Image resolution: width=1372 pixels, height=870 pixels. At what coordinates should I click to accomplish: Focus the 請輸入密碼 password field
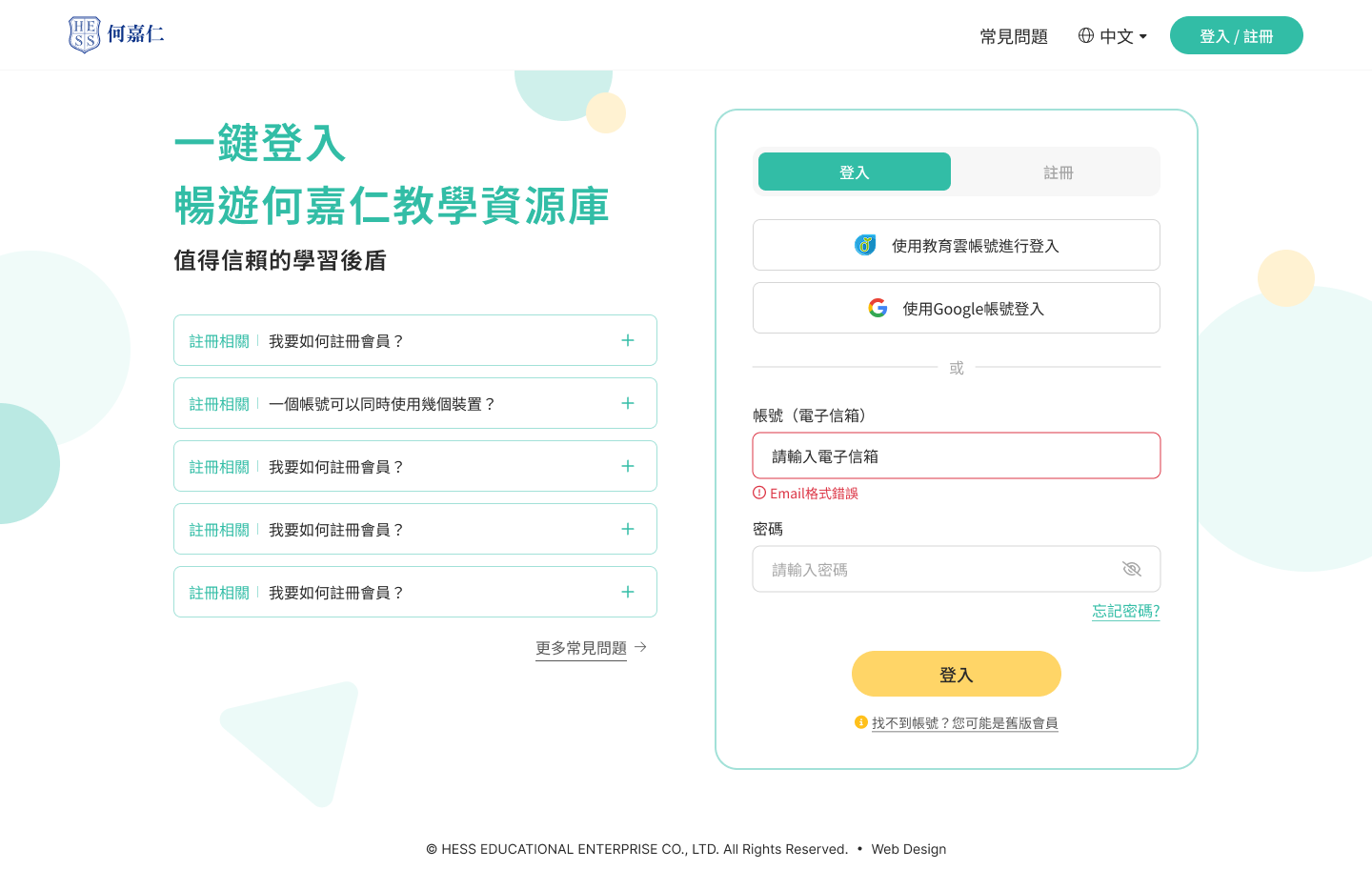pyautogui.click(x=957, y=569)
